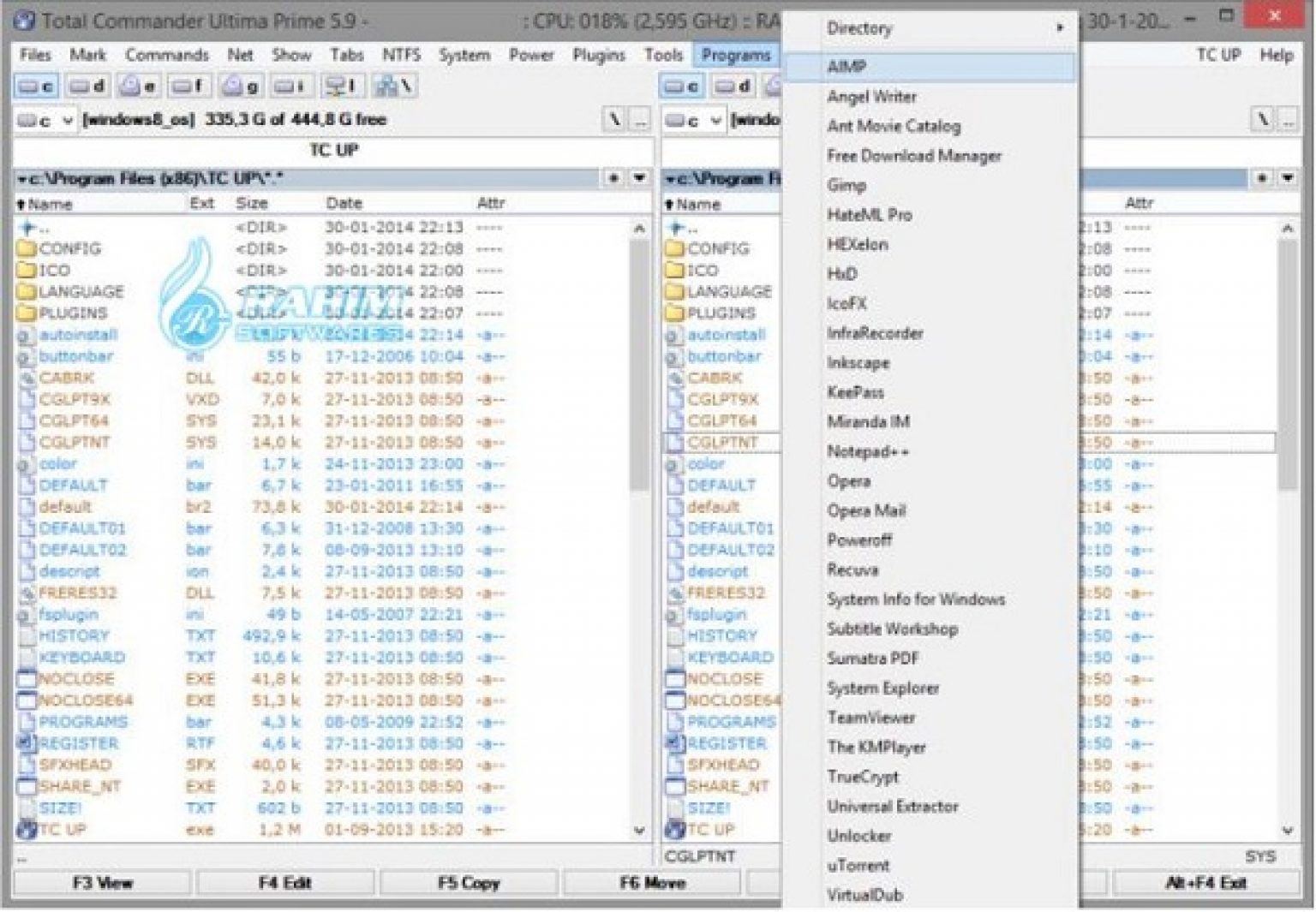Open the NTFS menu

pyautogui.click(x=401, y=55)
